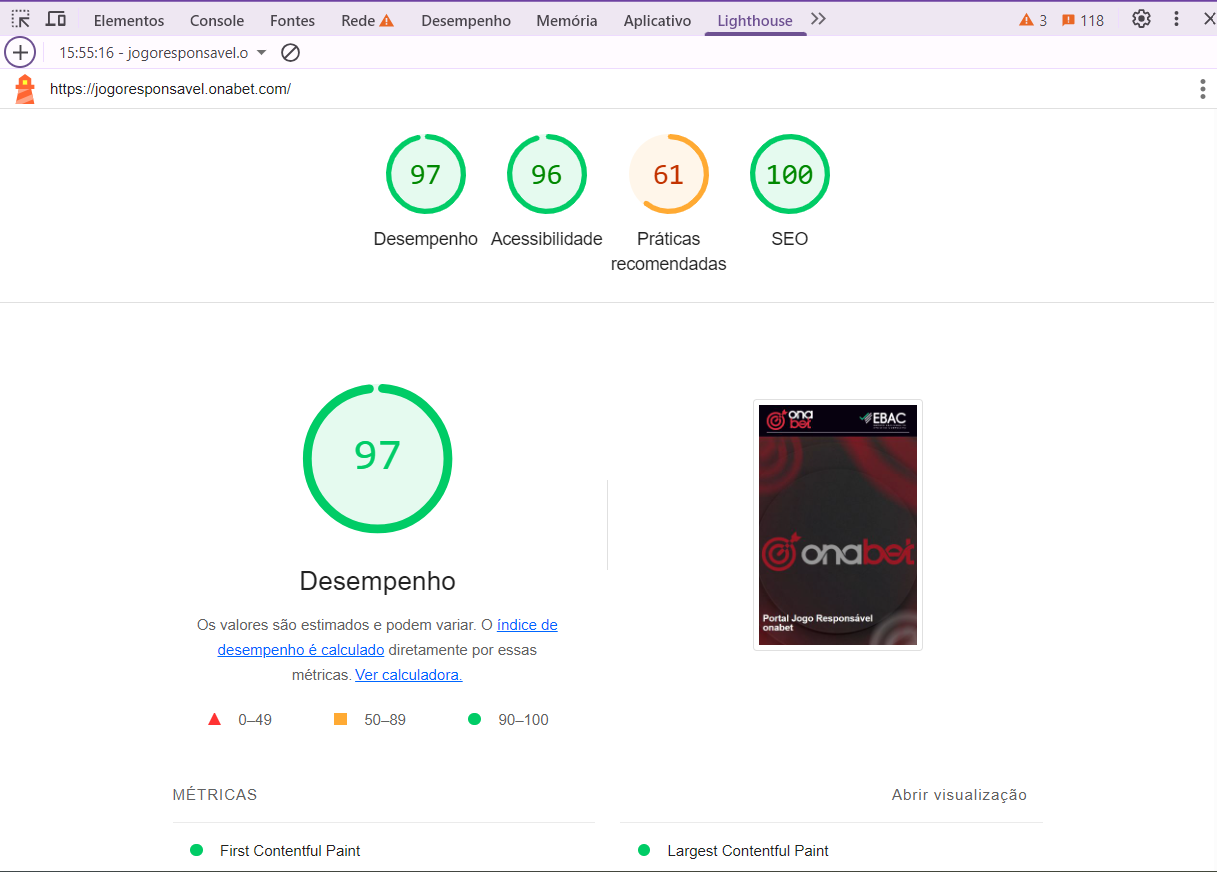Start a new Lighthouse analysis with plus button

[x=20, y=52]
